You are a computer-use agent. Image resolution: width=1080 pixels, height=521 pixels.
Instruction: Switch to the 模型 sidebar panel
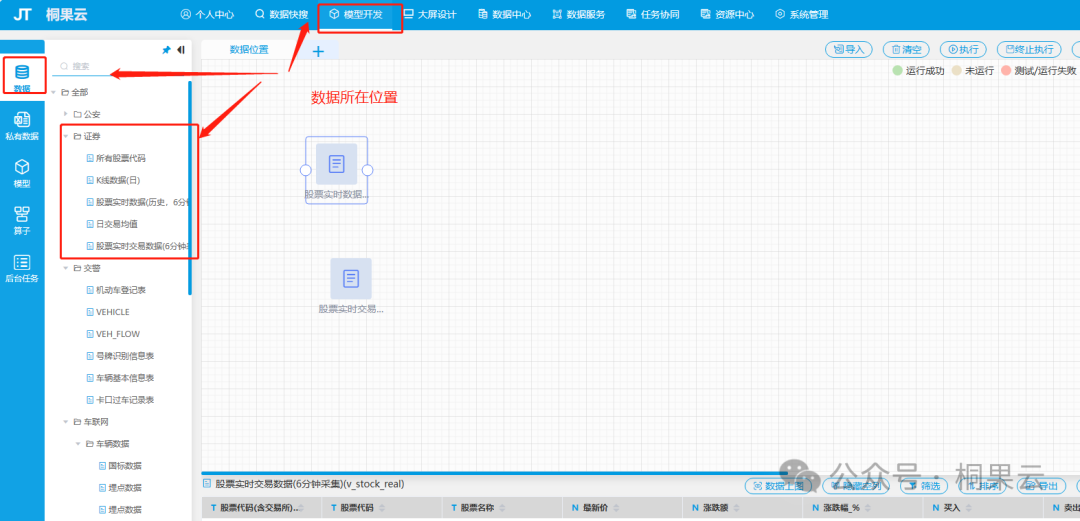(x=22, y=172)
